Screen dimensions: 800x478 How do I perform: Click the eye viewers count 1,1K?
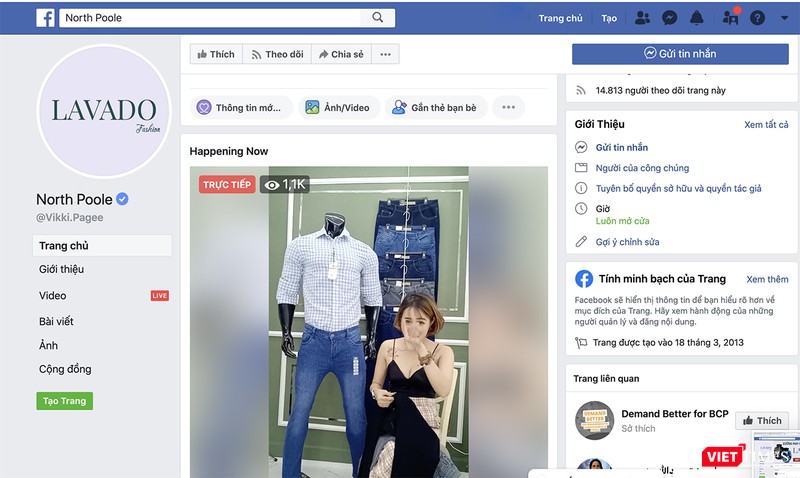tap(285, 185)
